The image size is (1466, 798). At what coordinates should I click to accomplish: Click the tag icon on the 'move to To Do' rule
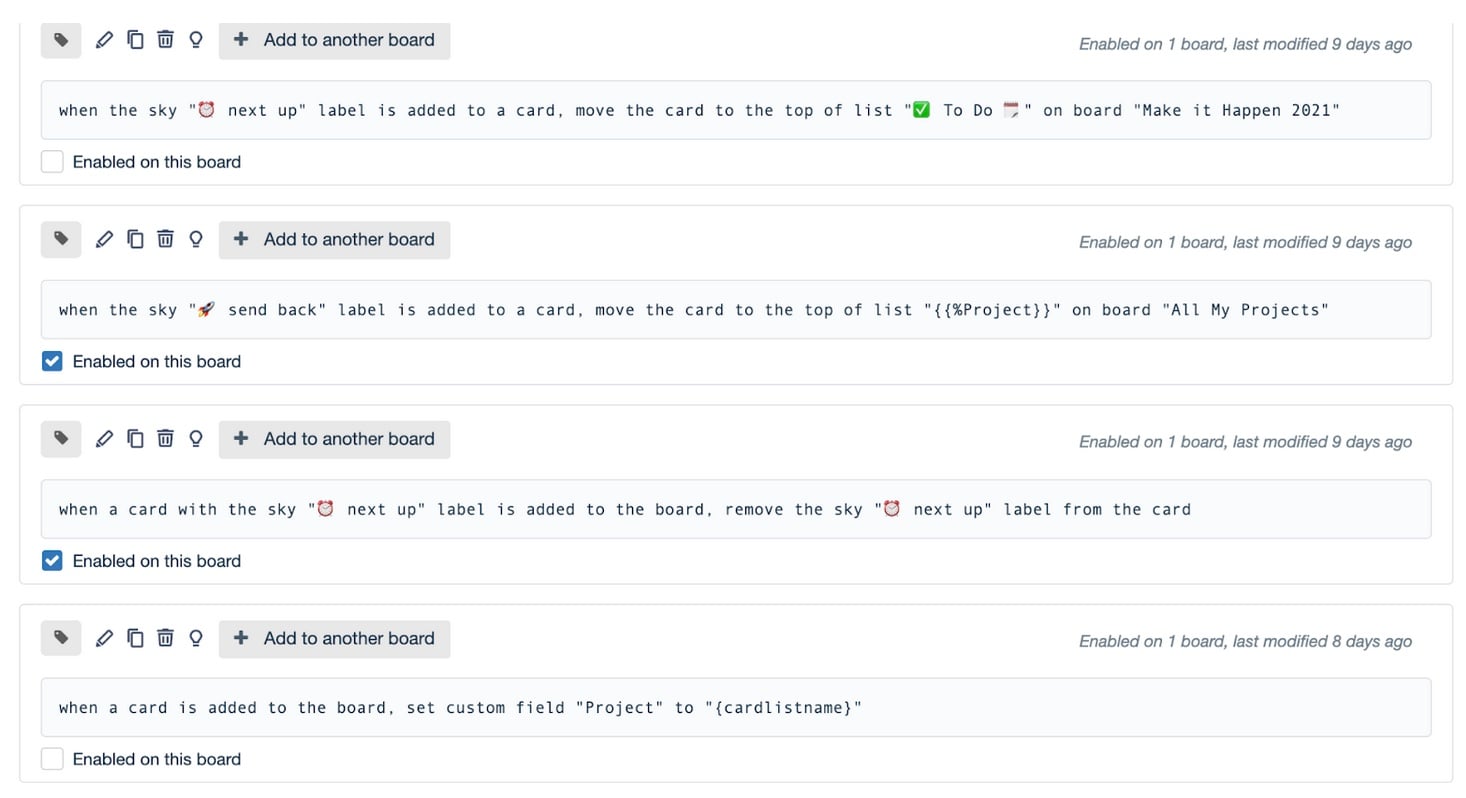[61, 40]
